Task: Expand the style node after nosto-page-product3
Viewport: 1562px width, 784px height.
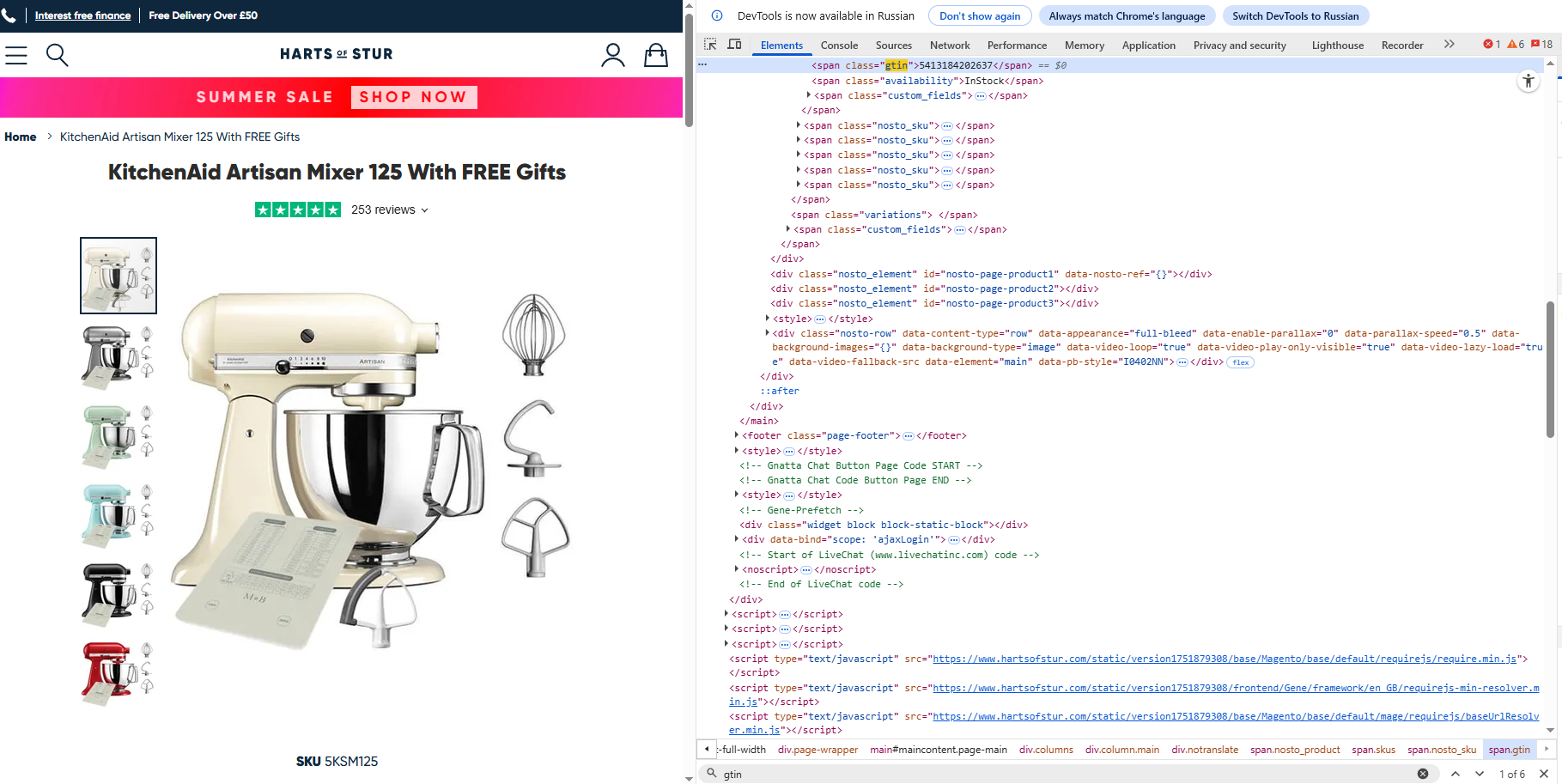Action: click(x=767, y=319)
